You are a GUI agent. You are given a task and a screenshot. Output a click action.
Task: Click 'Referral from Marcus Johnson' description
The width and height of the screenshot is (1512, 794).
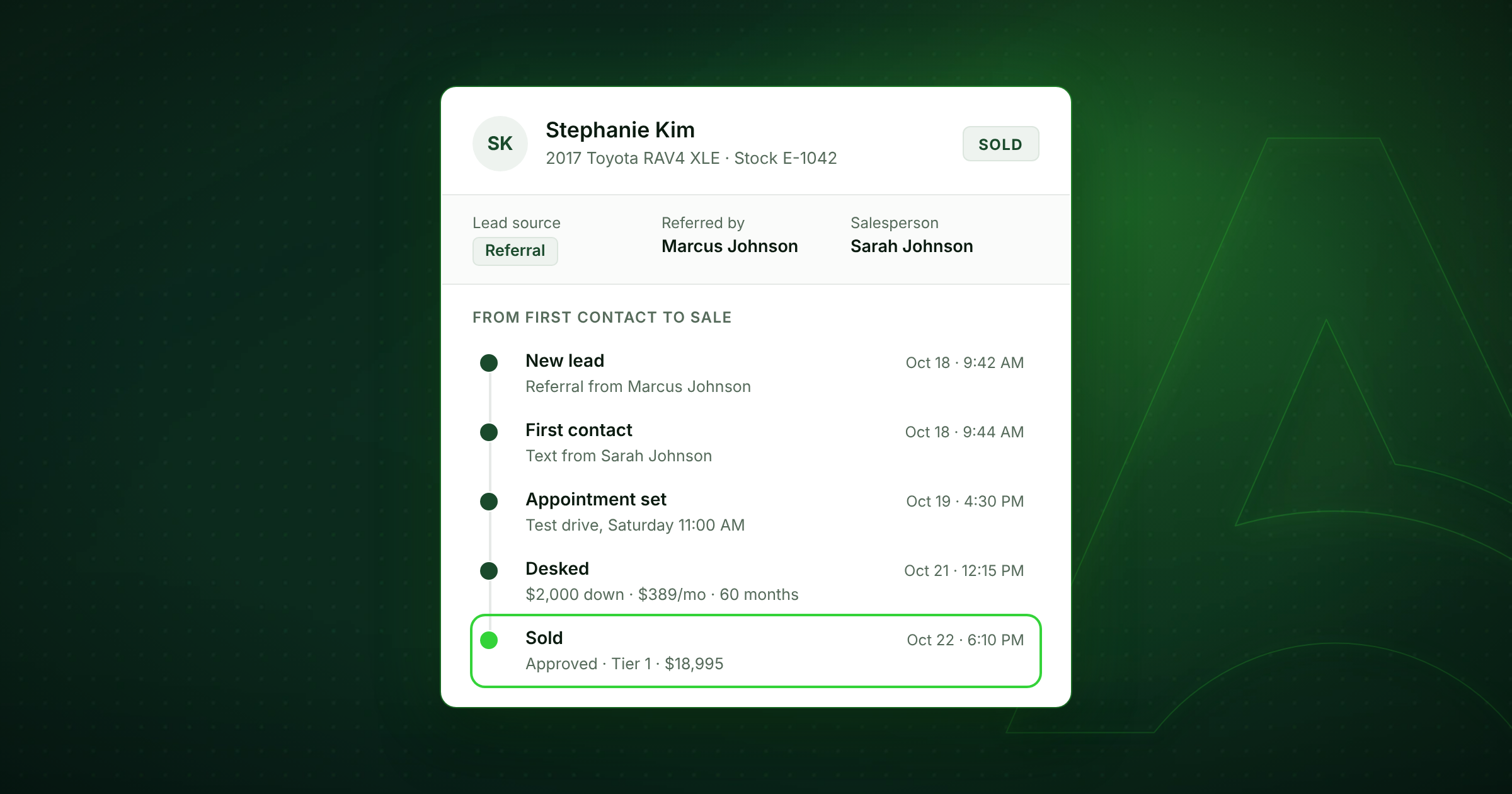pos(638,387)
